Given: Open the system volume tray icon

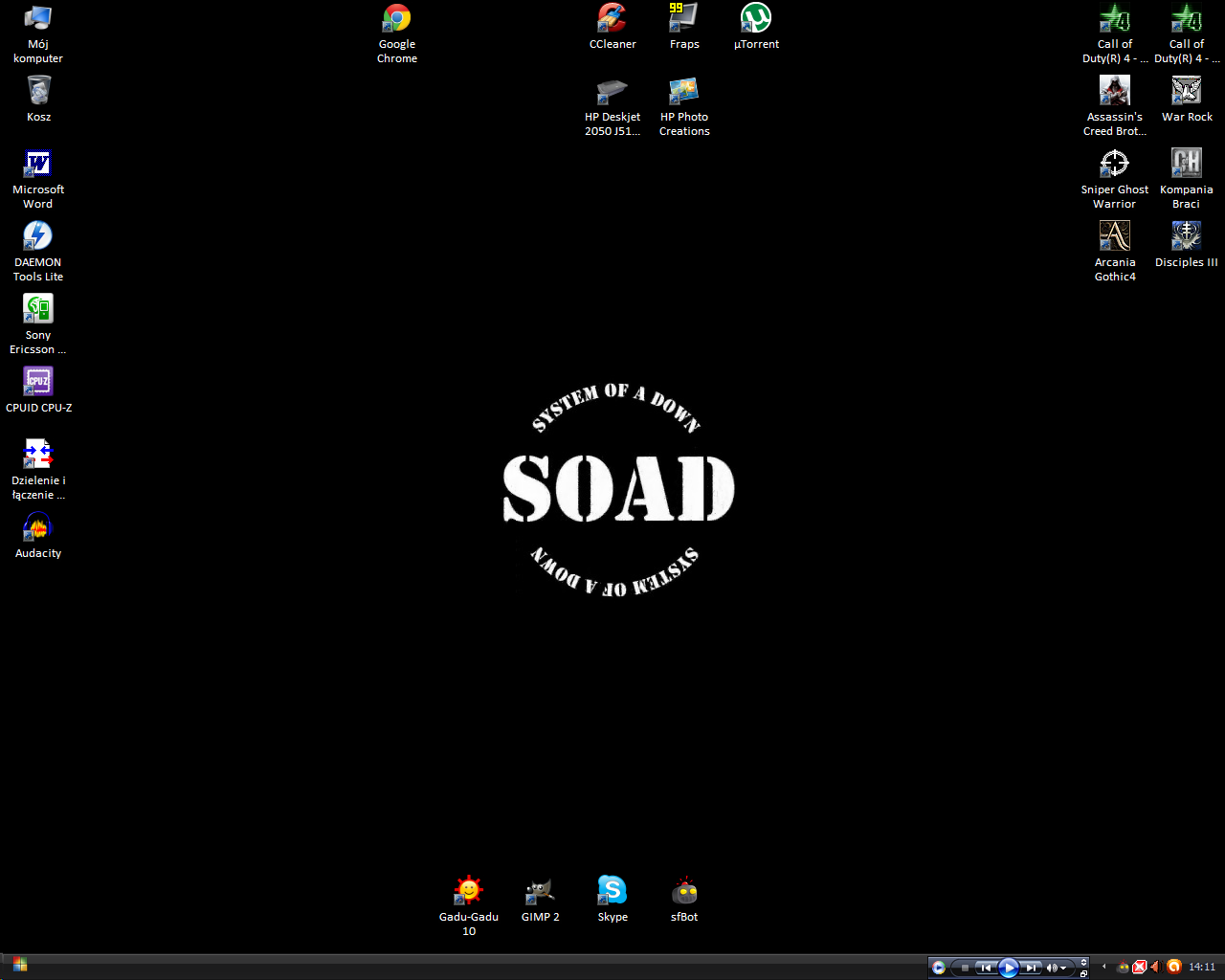Looking at the screenshot, I should tap(1156, 967).
